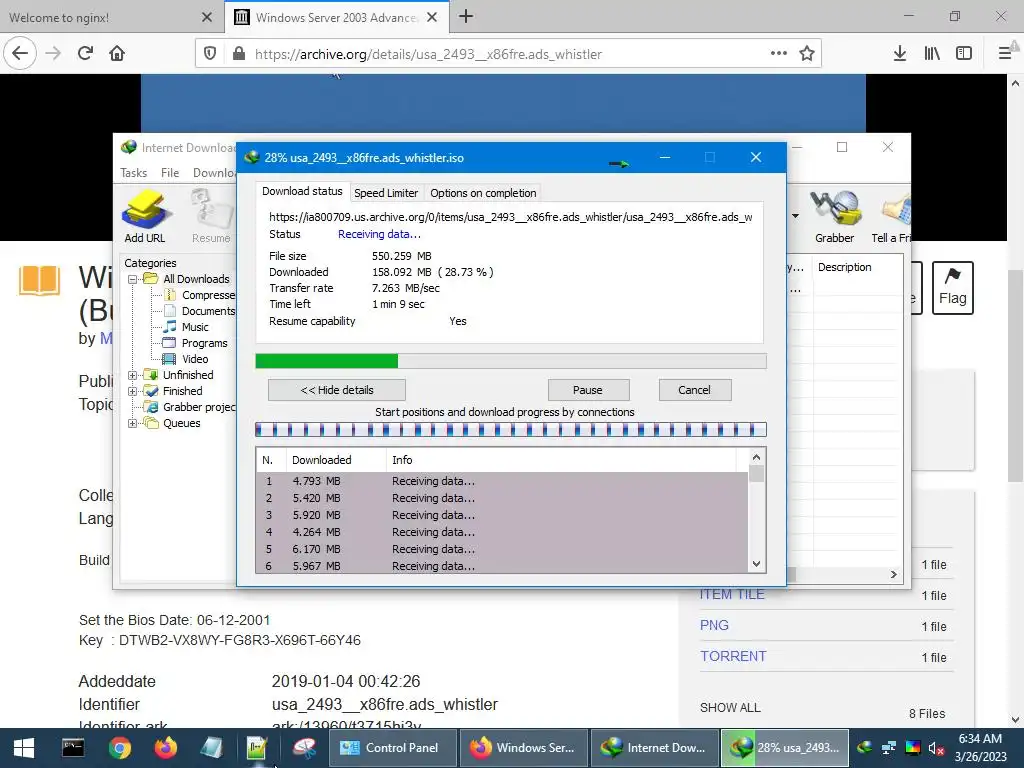Switch to the Speed Limiter tab

(386, 193)
